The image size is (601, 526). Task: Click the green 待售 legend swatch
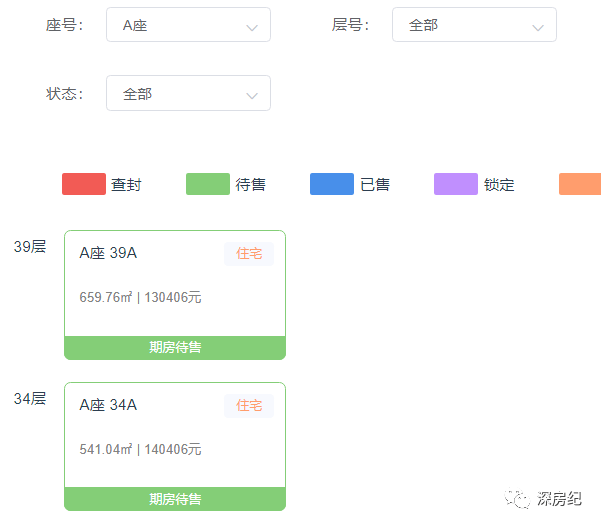[207, 184]
